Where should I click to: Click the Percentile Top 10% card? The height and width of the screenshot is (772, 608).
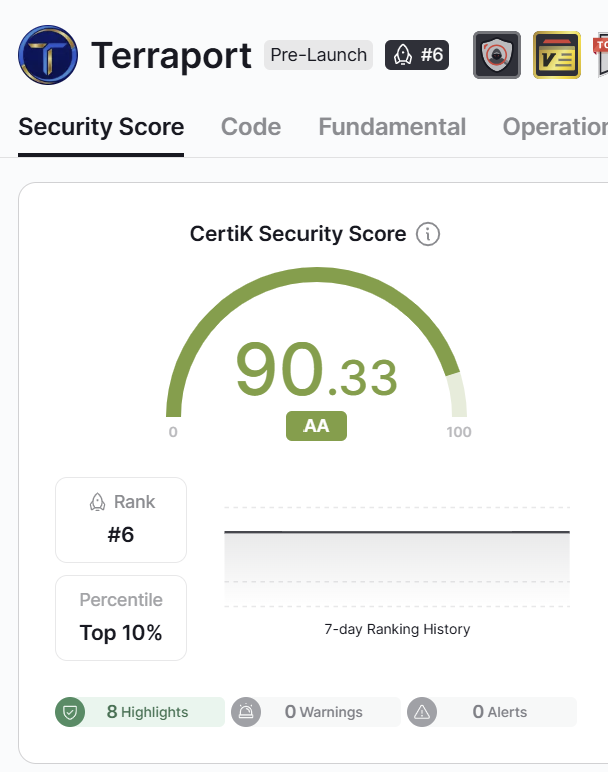[x=121, y=618]
